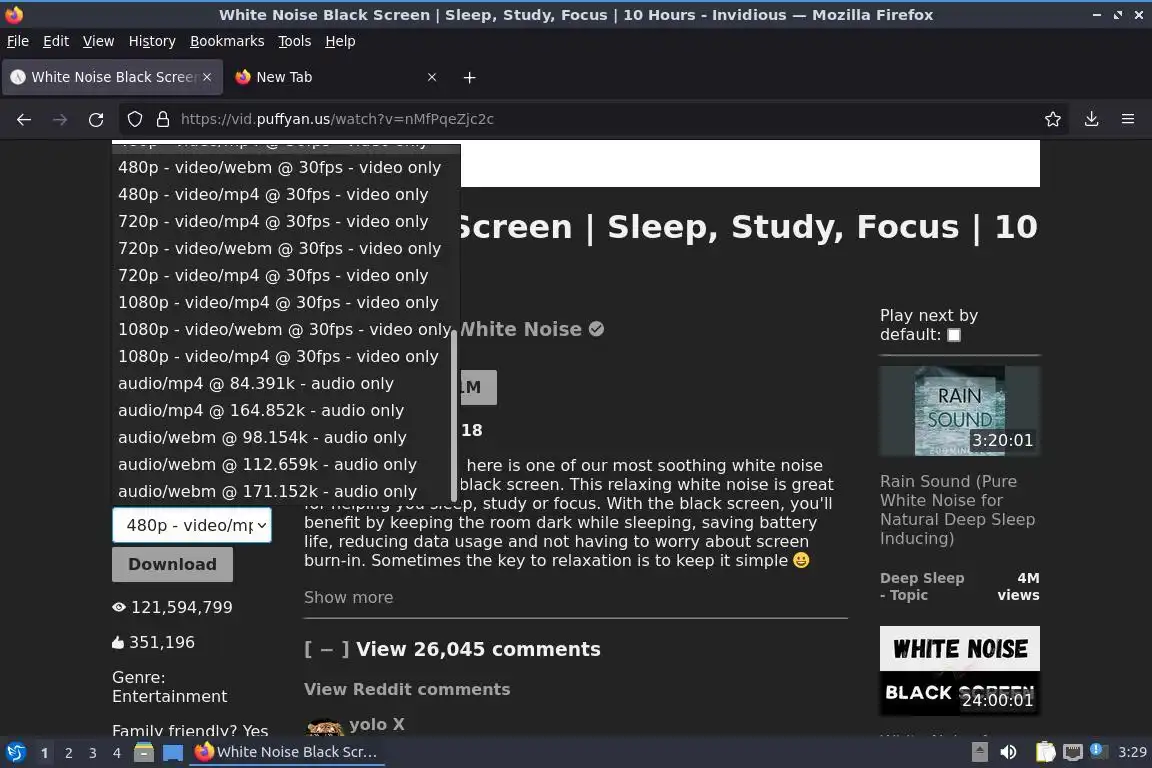Collapse comments with the [ − ] toggle
1152x768 pixels.
click(x=327, y=650)
